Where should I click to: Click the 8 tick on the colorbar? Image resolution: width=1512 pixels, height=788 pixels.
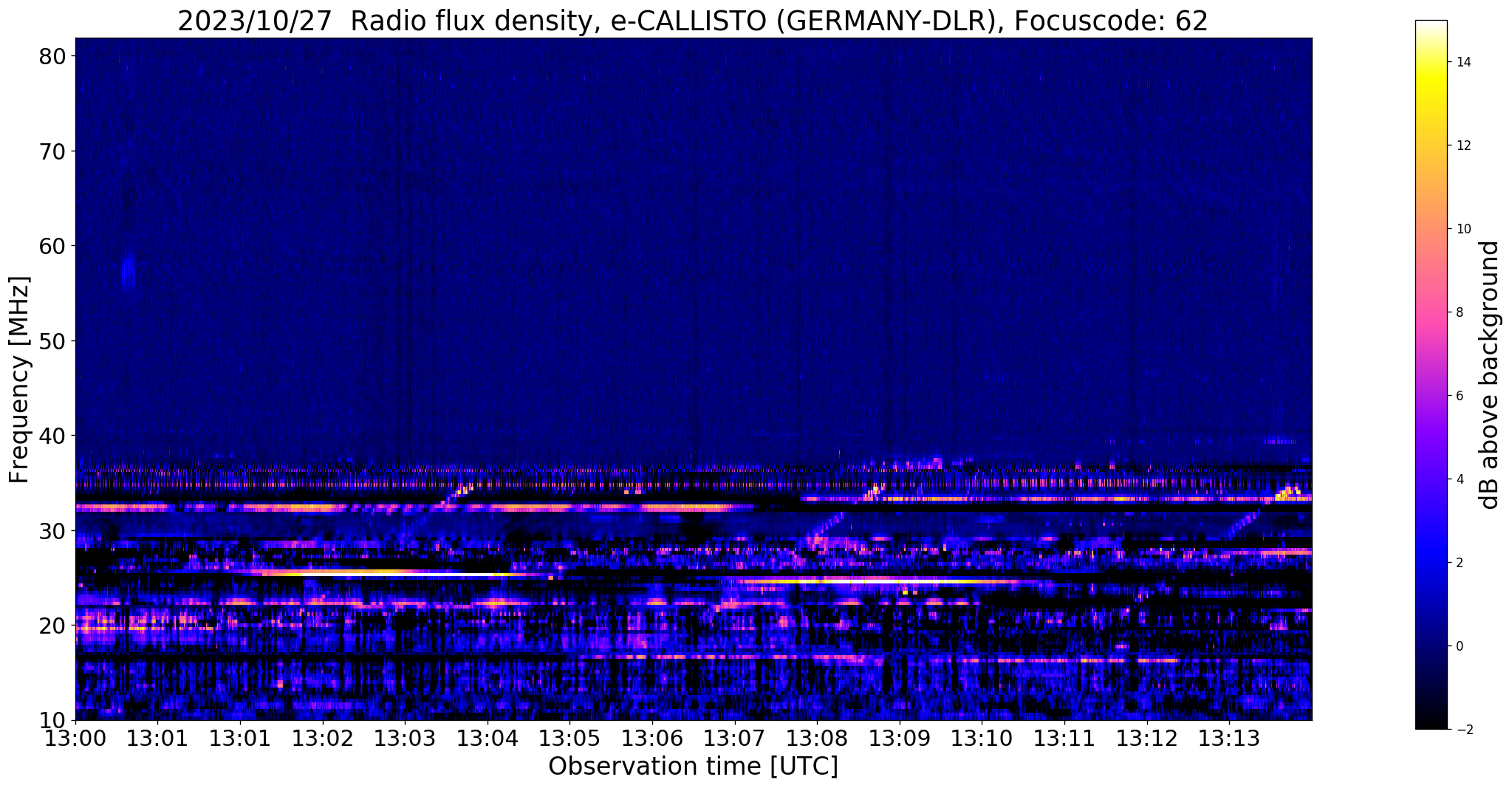[1459, 312]
